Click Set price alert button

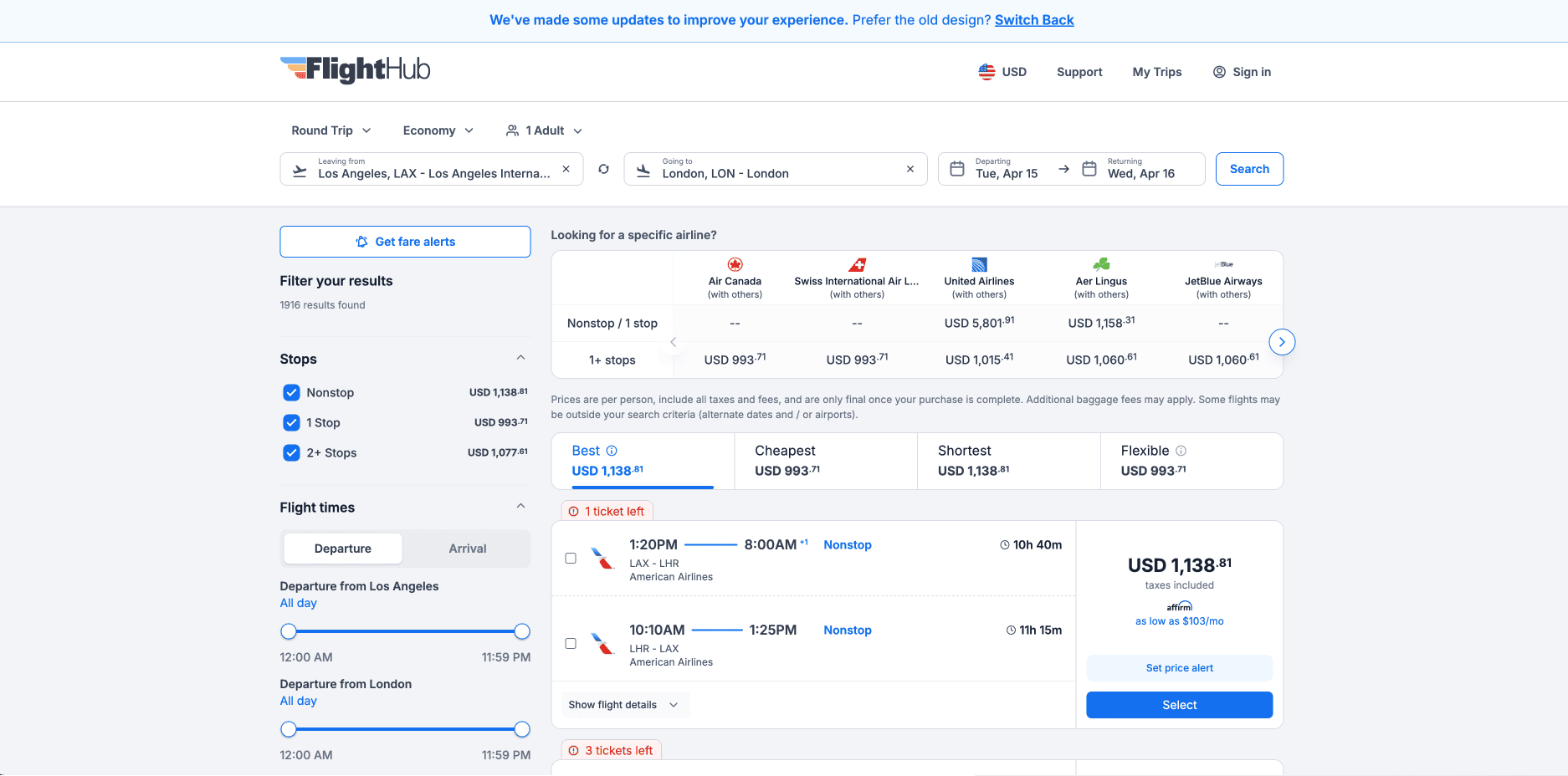click(1180, 668)
